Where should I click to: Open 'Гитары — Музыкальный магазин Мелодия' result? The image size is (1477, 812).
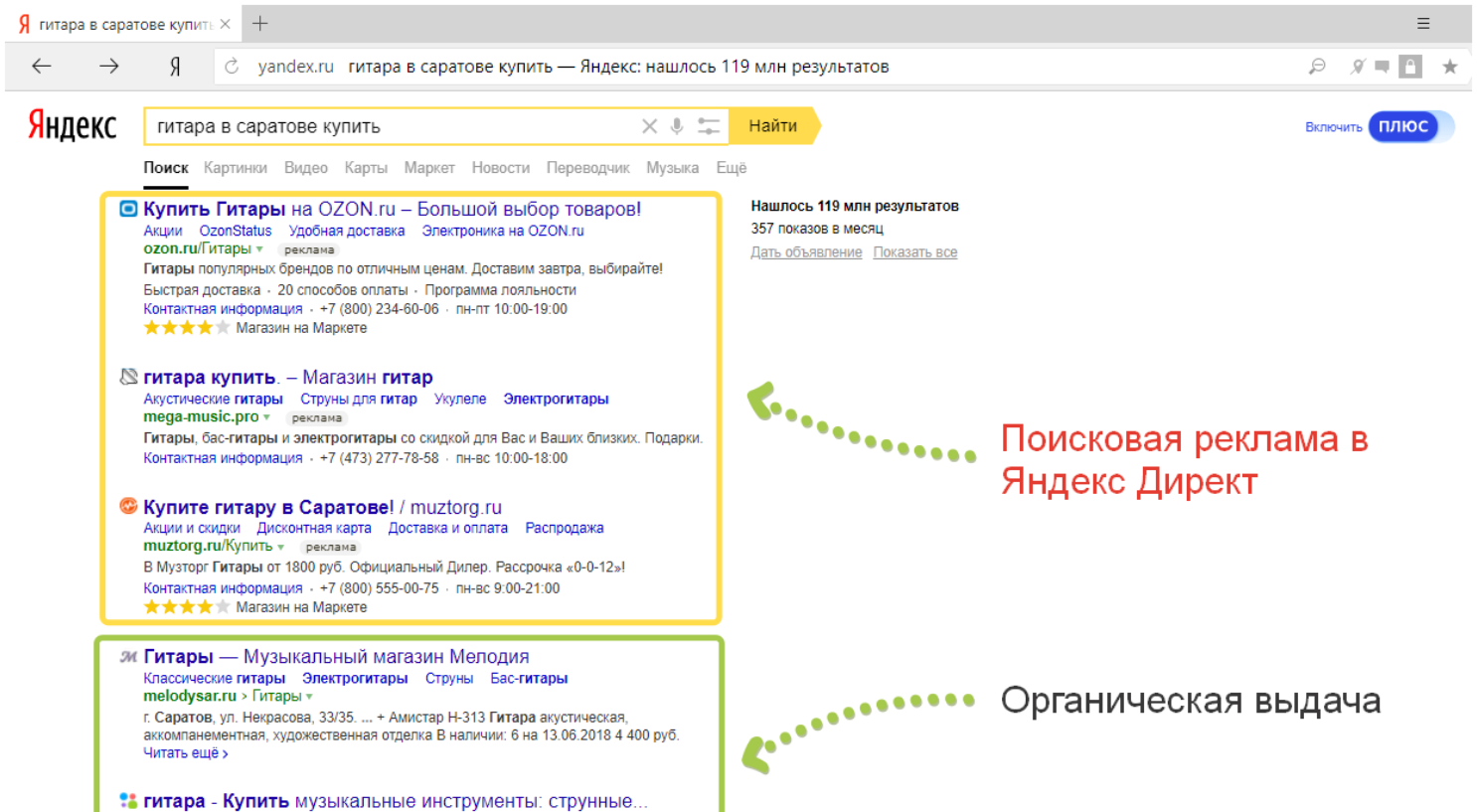point(336,656)
